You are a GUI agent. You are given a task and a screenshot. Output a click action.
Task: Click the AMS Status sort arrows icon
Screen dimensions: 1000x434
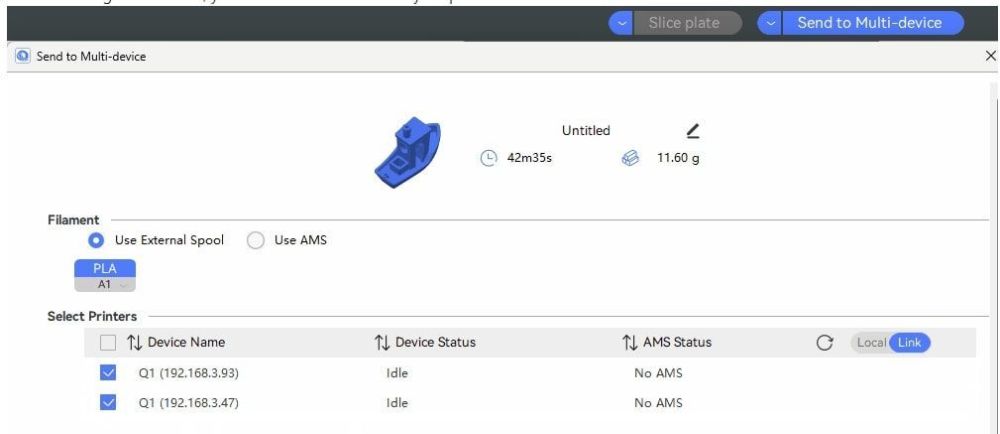(629, 343)
